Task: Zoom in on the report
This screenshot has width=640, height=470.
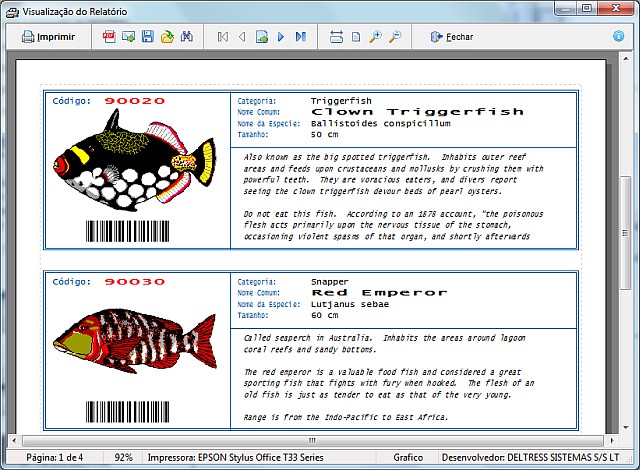Action: pyautogui.click(x=375, y=37)
